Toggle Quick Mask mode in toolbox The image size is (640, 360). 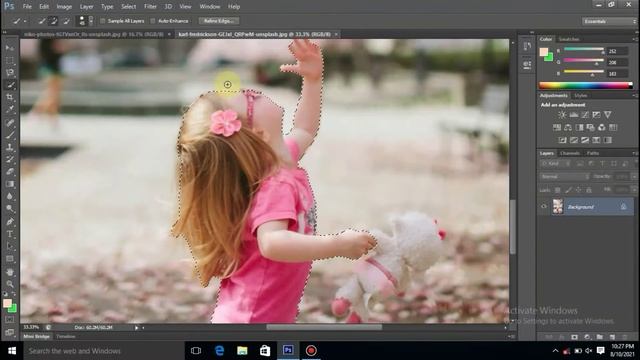(10, 320)
